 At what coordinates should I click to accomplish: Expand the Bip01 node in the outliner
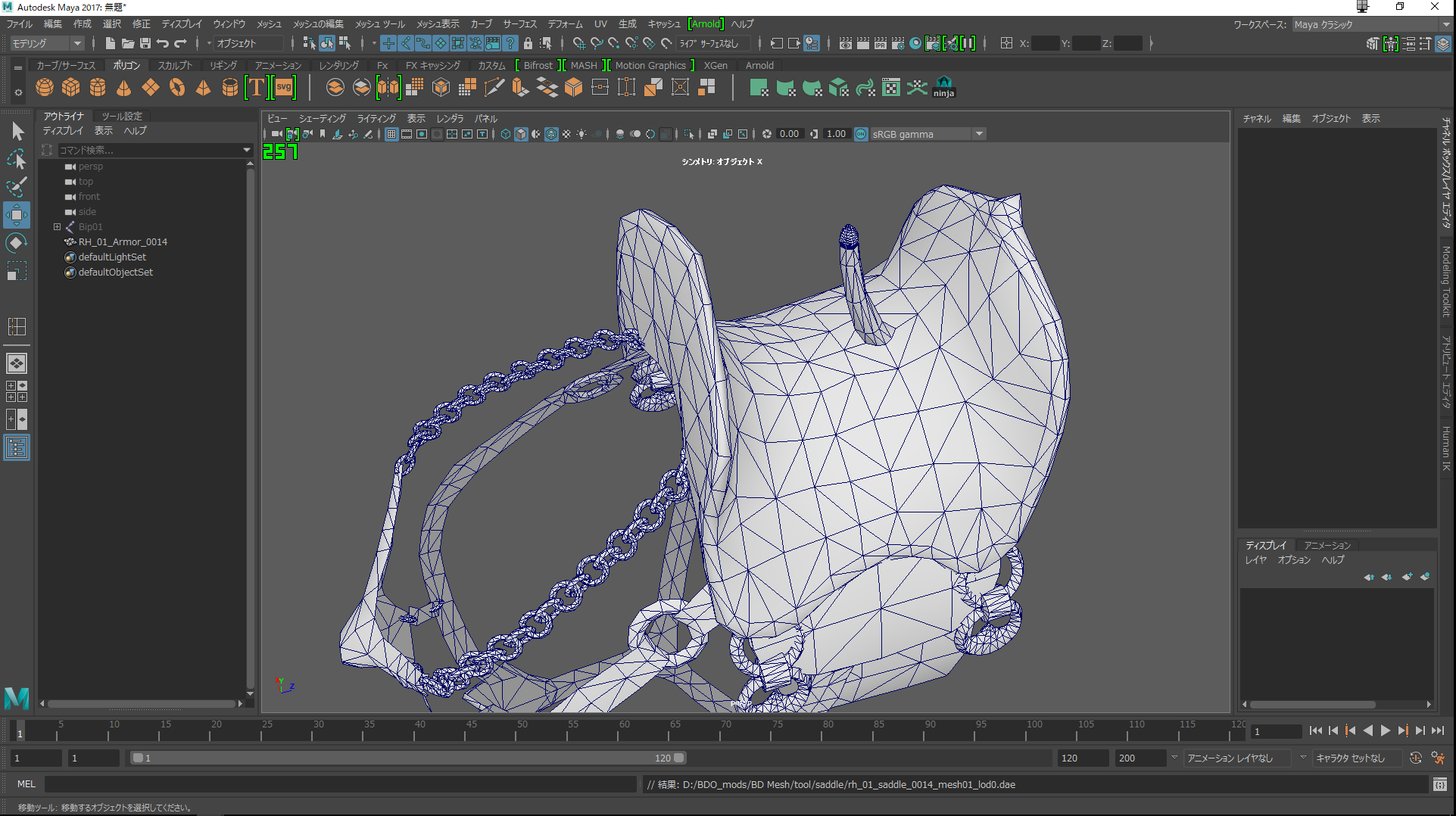pyautogui.click(x=57, y=226)
